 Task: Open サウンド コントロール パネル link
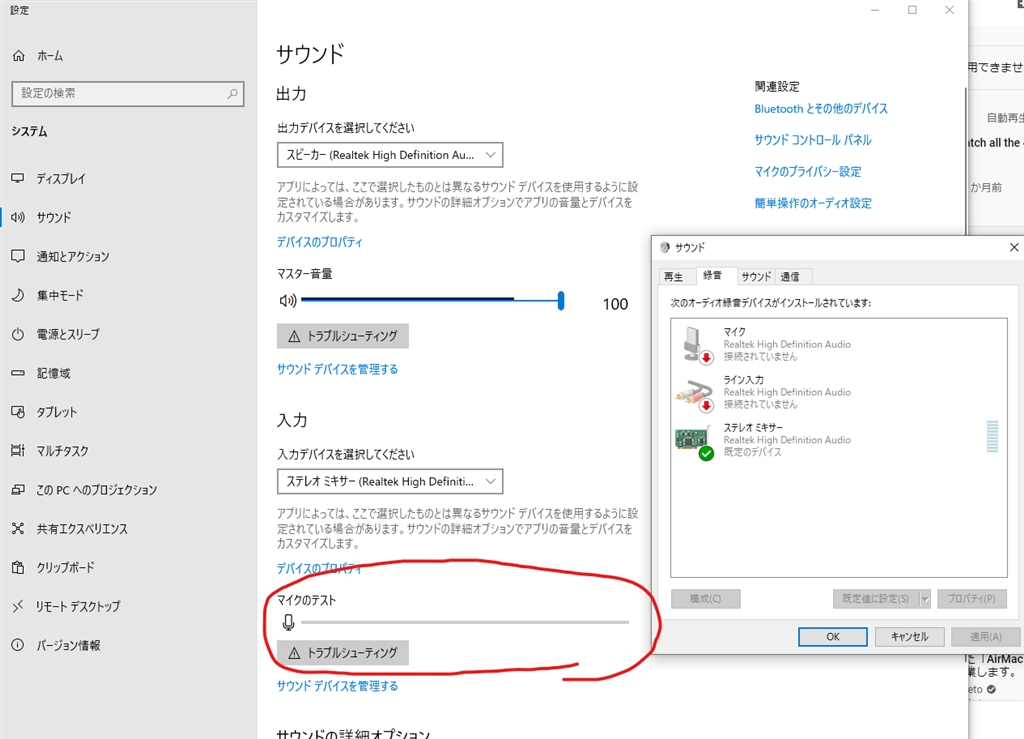[x=812, y=140]
